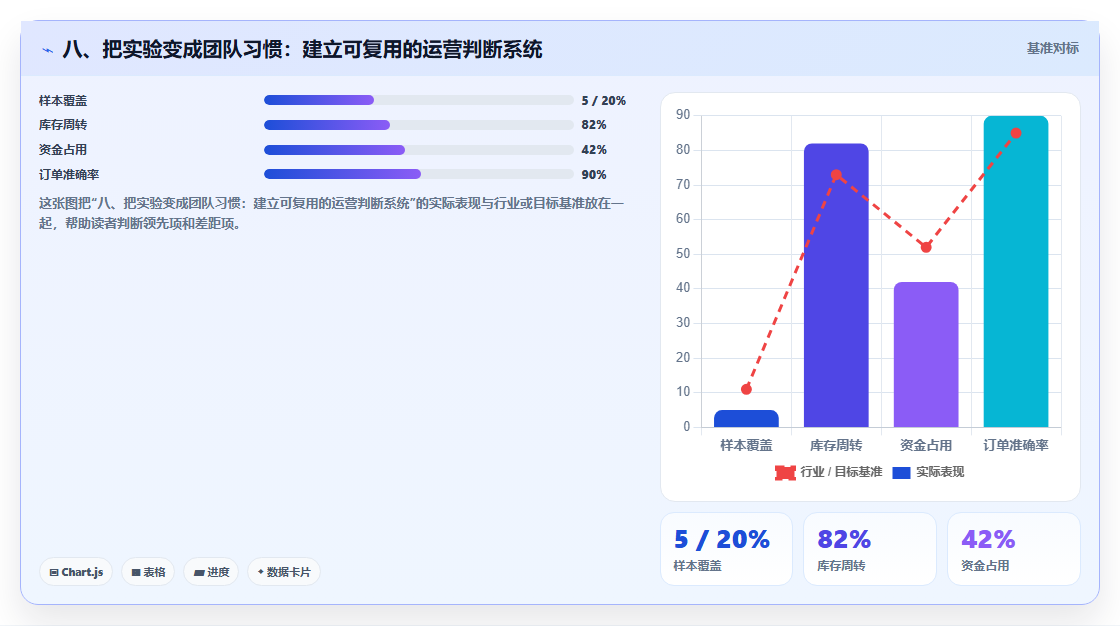Click the blue 实际表现 legend swatch
Viewport: 1120px width, 626px height.
tap(901, 472)
